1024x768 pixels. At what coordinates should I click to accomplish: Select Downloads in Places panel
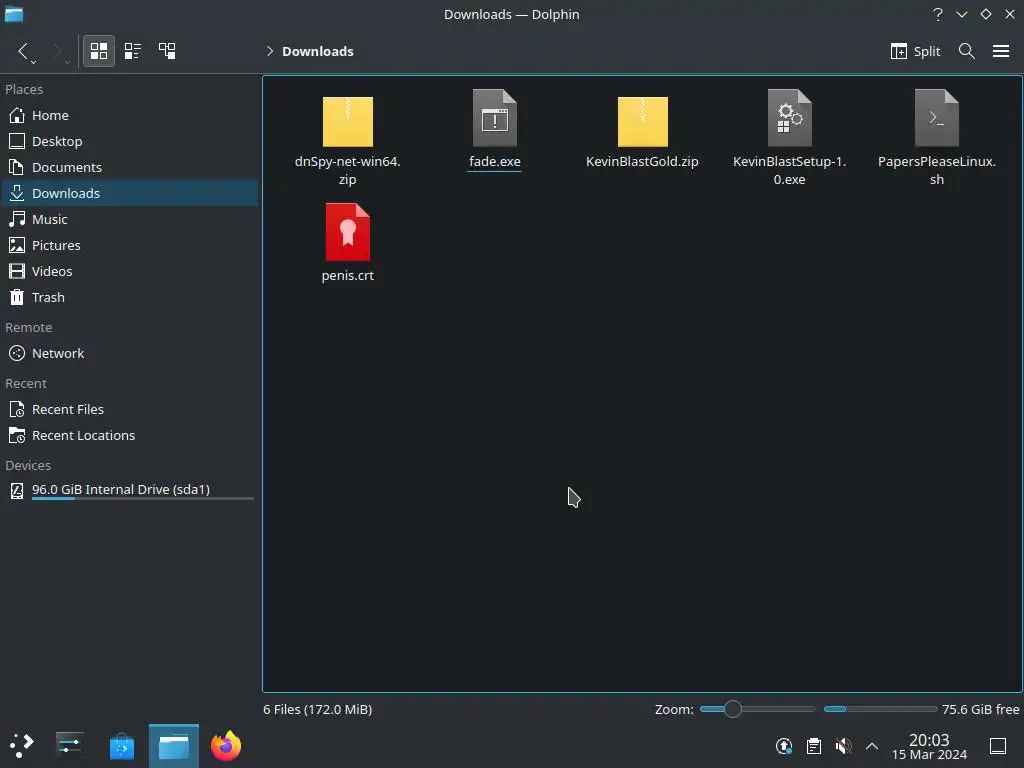[x=130, y=193]
